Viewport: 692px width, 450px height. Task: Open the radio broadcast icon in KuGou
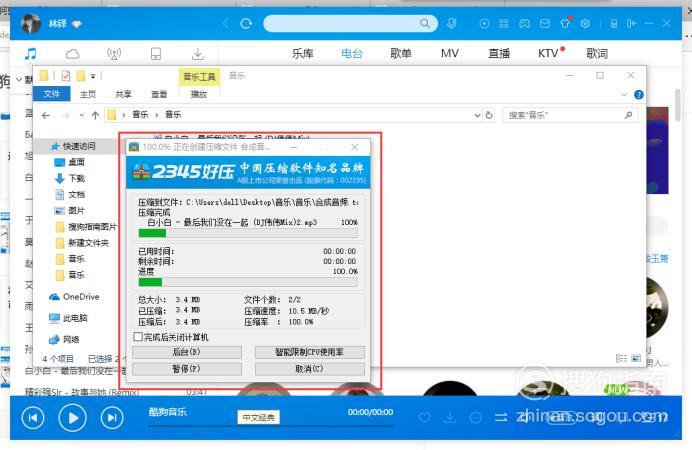click(114, 54)
